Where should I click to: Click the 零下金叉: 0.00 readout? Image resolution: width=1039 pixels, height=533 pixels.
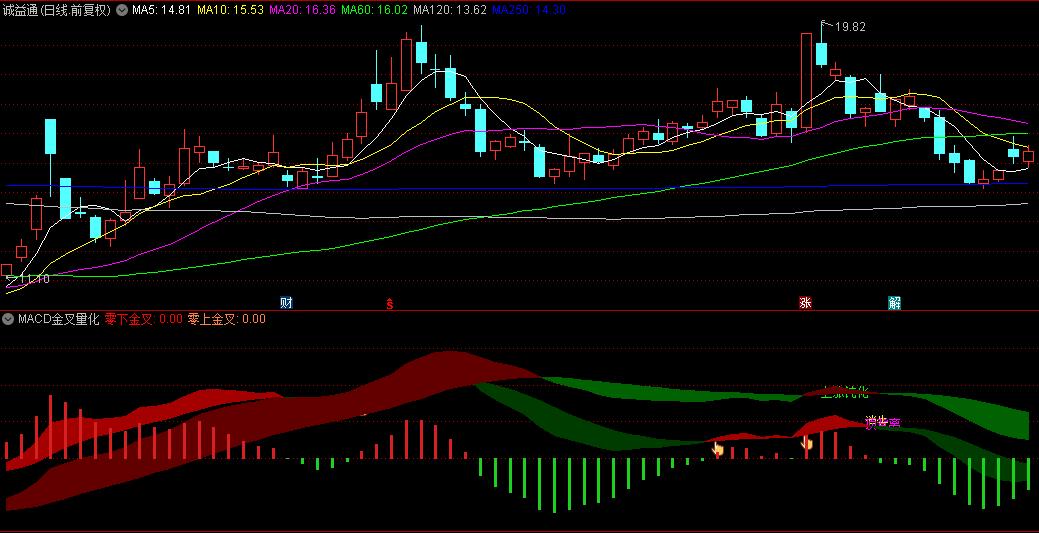(144, 319)
